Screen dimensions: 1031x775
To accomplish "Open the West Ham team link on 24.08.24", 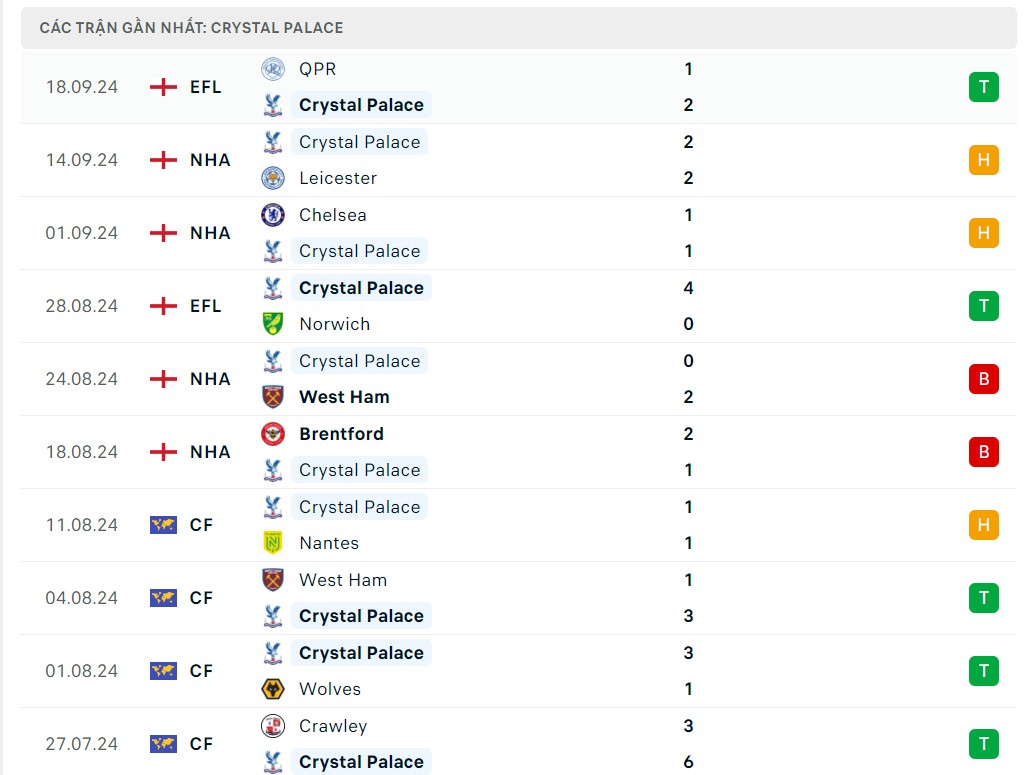I will pyautogui.click(x=344, y=397).
